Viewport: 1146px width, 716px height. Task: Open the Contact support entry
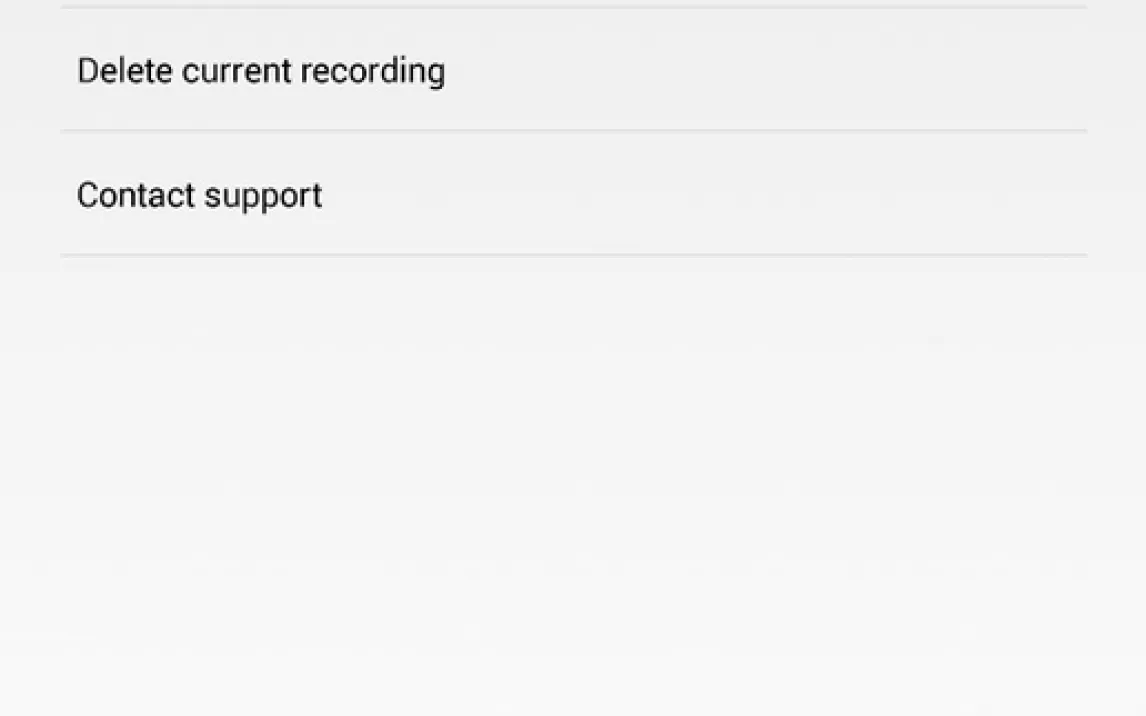click(x=200, y=195)
